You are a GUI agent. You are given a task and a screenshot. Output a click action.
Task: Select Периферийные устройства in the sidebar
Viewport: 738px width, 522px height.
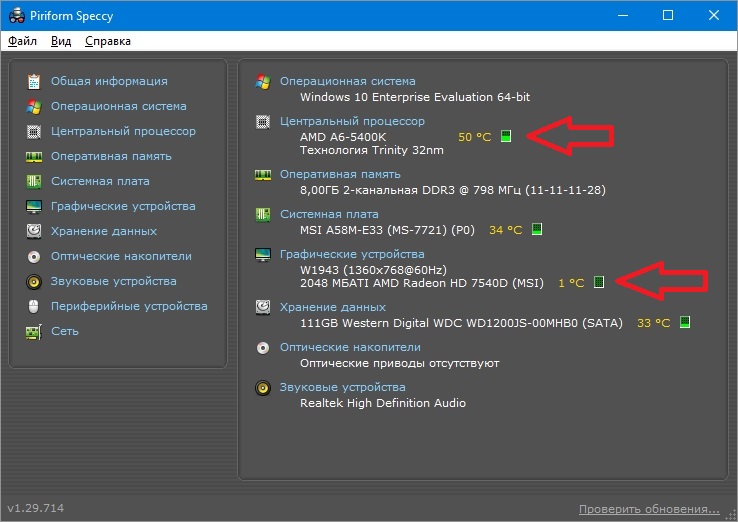click(129, 306)
